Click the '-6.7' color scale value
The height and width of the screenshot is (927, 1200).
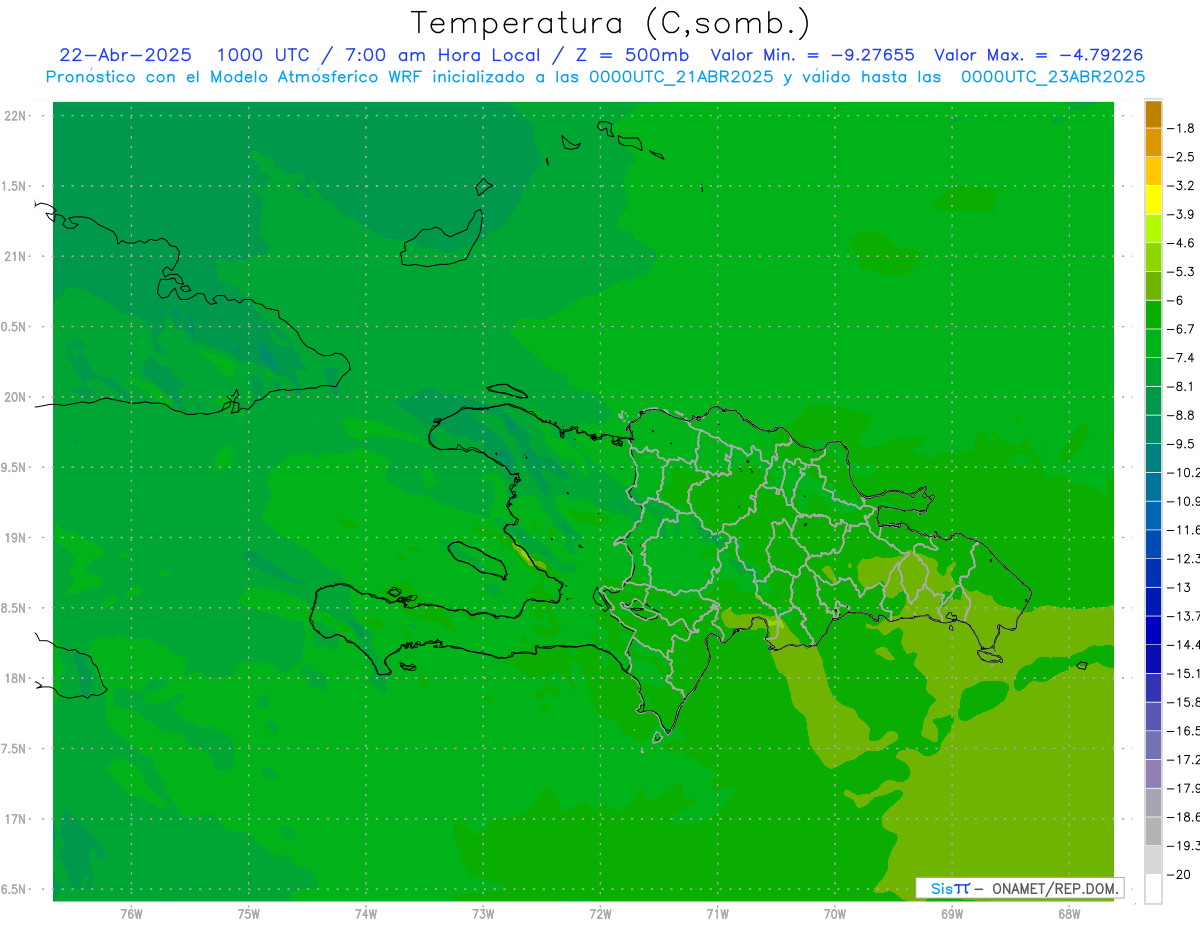1182,329
